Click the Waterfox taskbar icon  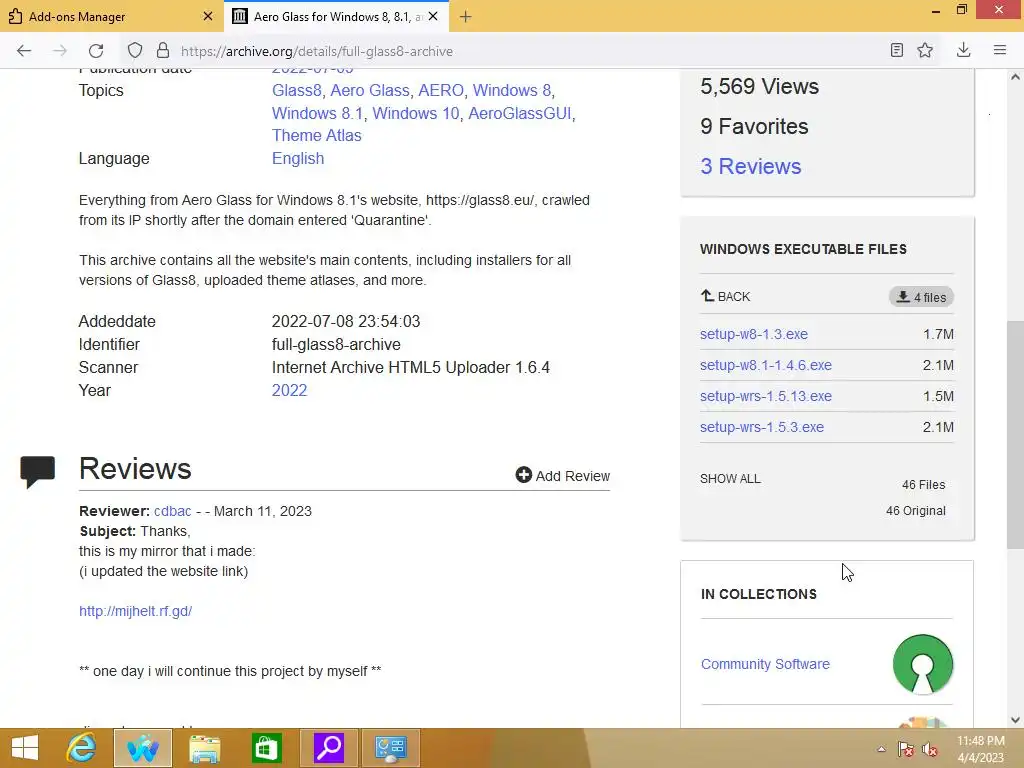(143, 748)
